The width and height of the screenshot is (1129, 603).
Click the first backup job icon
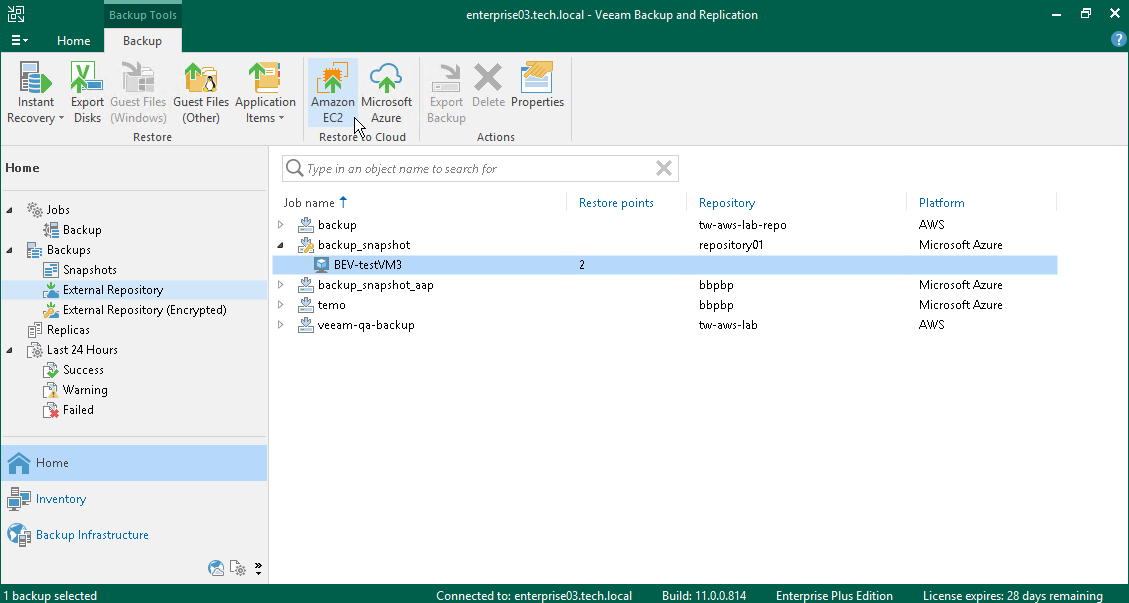pos(305,225)
